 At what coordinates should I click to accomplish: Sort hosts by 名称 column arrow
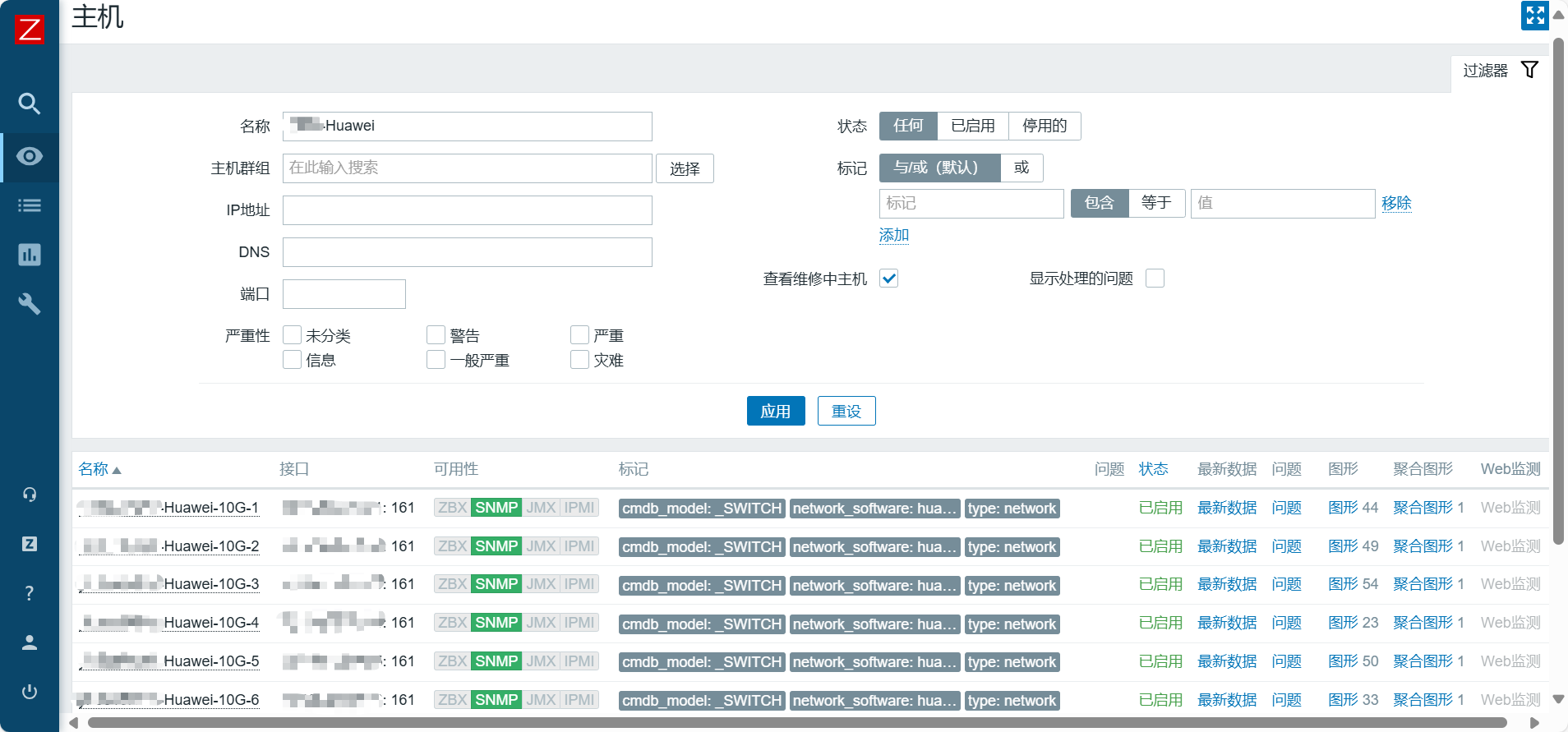click(117, 470)
